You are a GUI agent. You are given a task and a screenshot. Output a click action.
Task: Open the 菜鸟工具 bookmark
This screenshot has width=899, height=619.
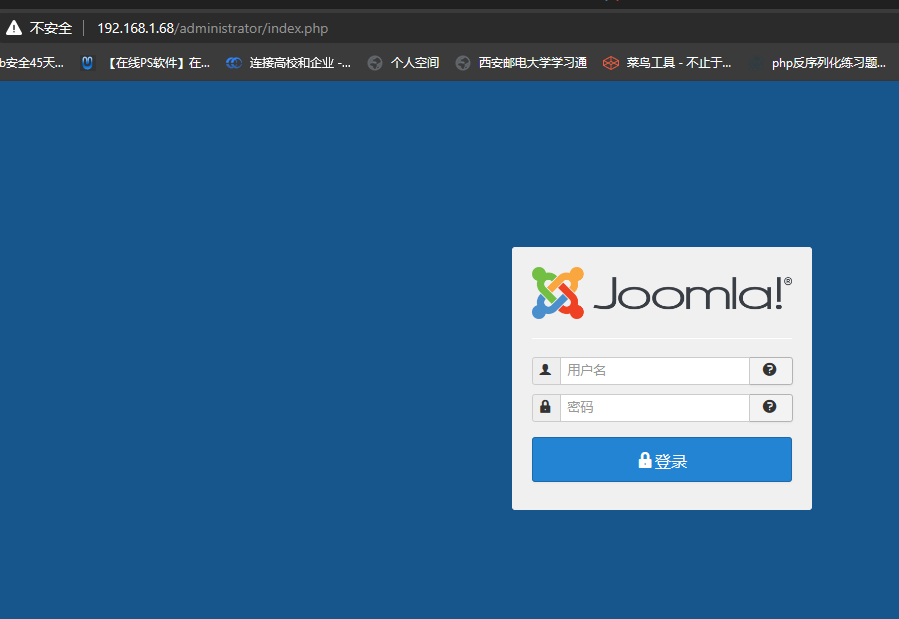[667, 62]
